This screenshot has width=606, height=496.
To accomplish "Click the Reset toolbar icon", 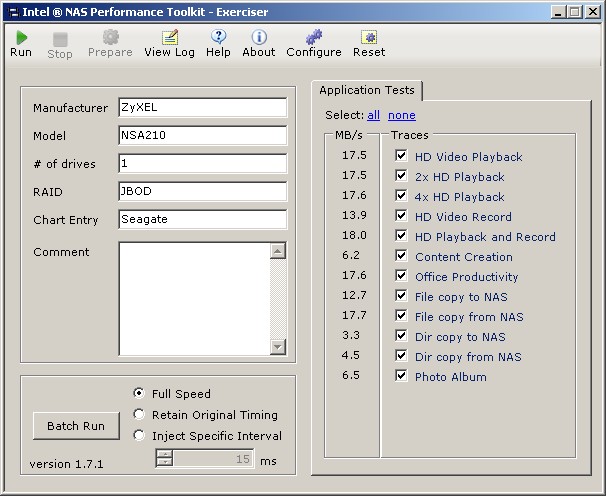I will (369, 37).
